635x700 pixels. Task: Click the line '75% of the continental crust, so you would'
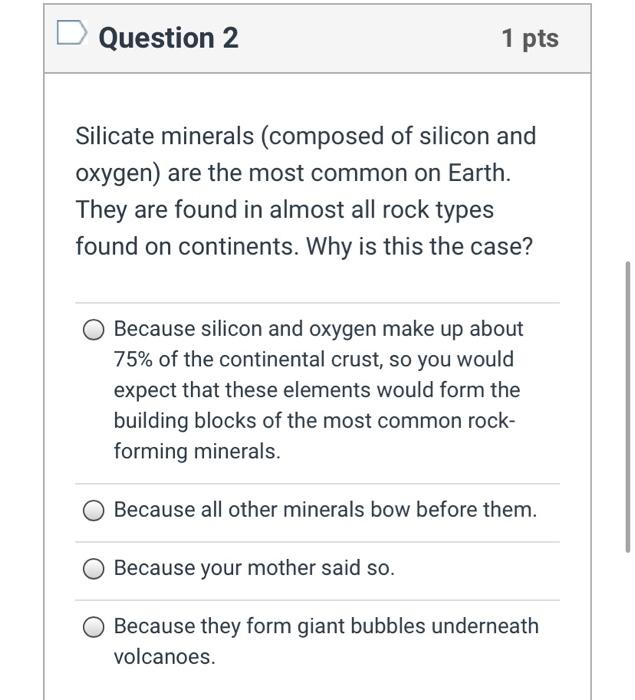coord(313,359)
